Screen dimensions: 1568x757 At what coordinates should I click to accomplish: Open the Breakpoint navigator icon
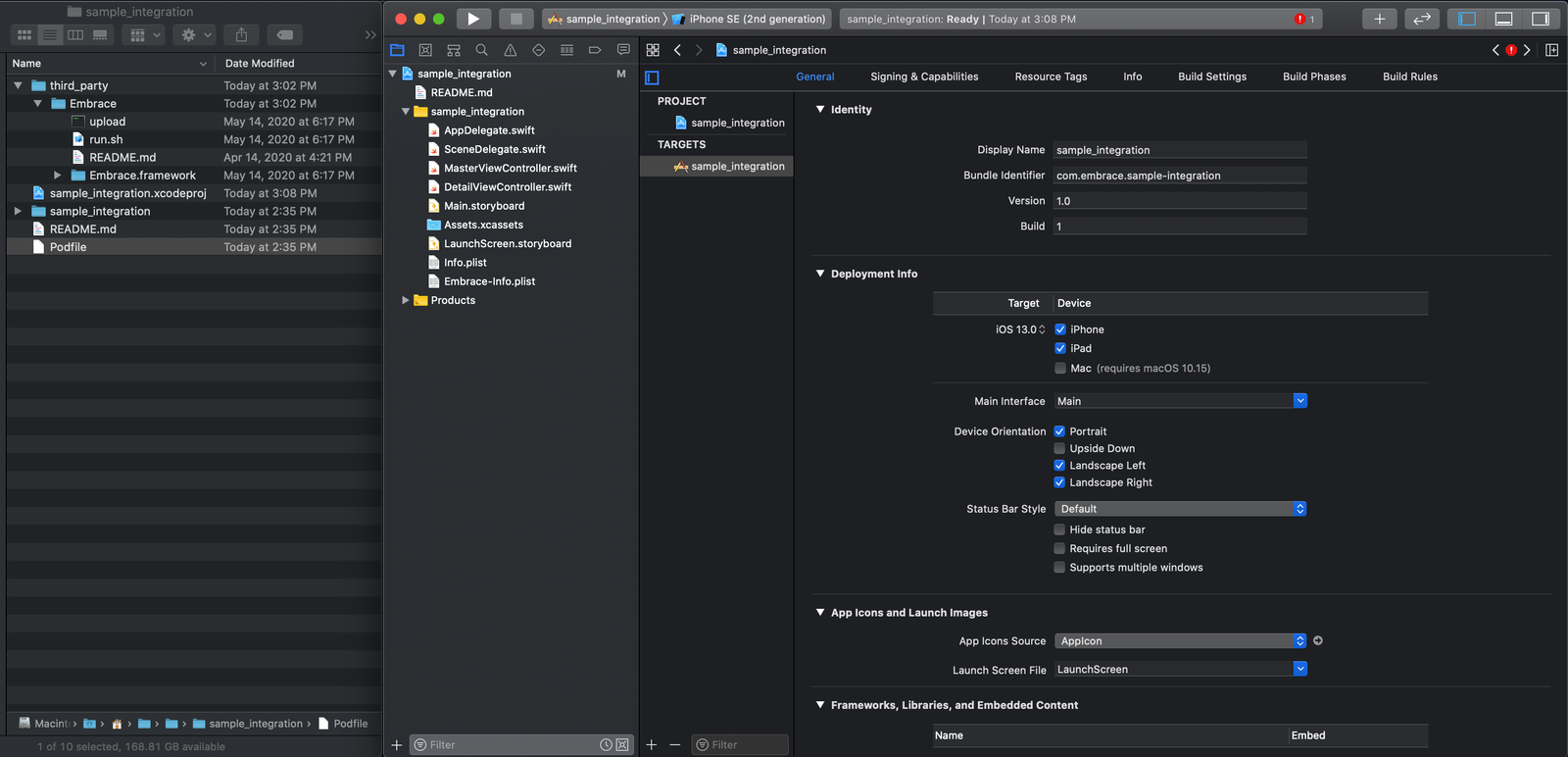coord(595,50)
